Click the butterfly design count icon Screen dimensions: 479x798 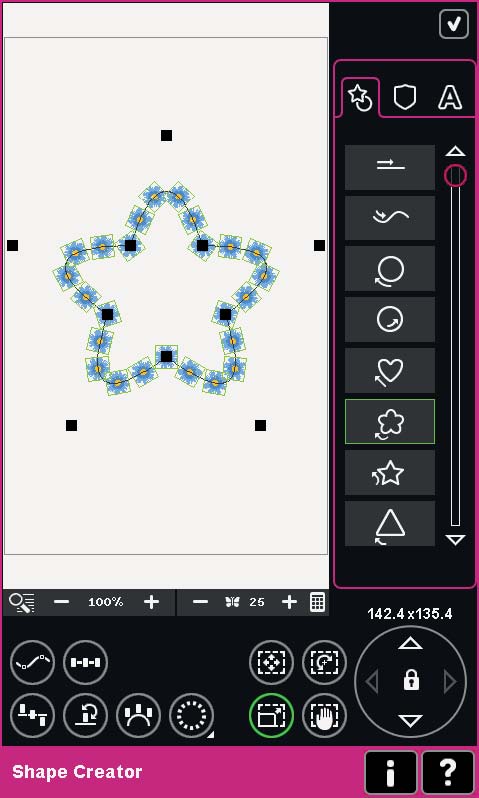point(232,602)
